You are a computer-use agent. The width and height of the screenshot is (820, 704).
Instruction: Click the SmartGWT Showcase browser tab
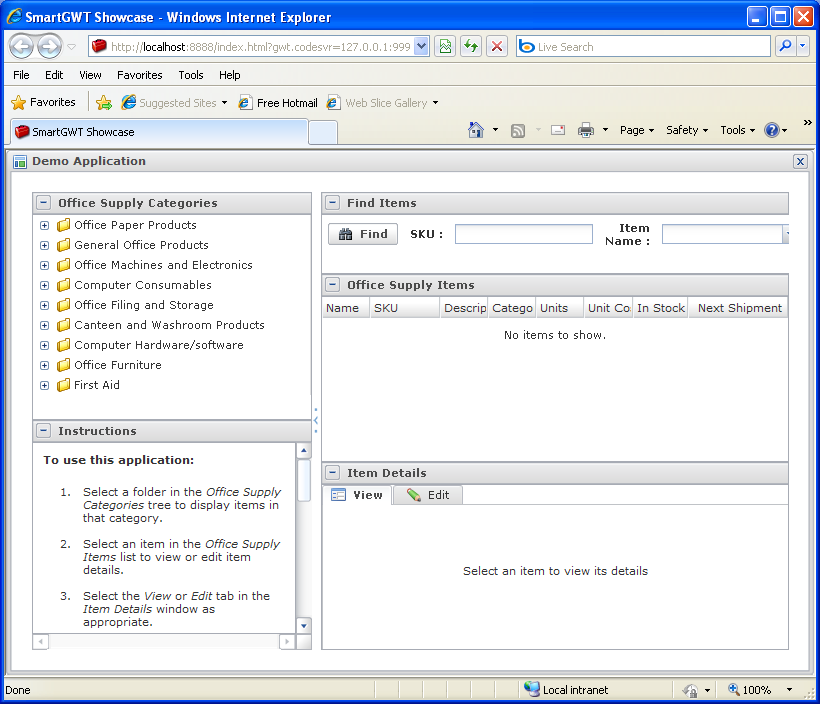click(x=159, y=132)
